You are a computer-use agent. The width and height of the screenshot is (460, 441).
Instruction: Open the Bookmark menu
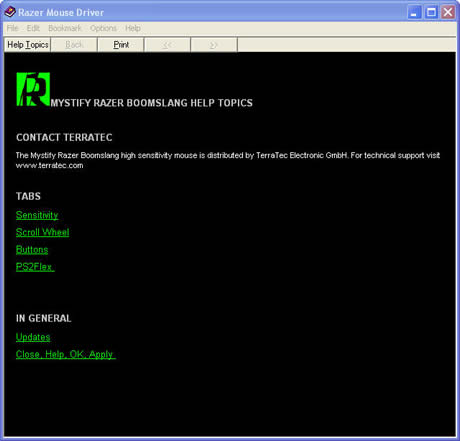65,28
